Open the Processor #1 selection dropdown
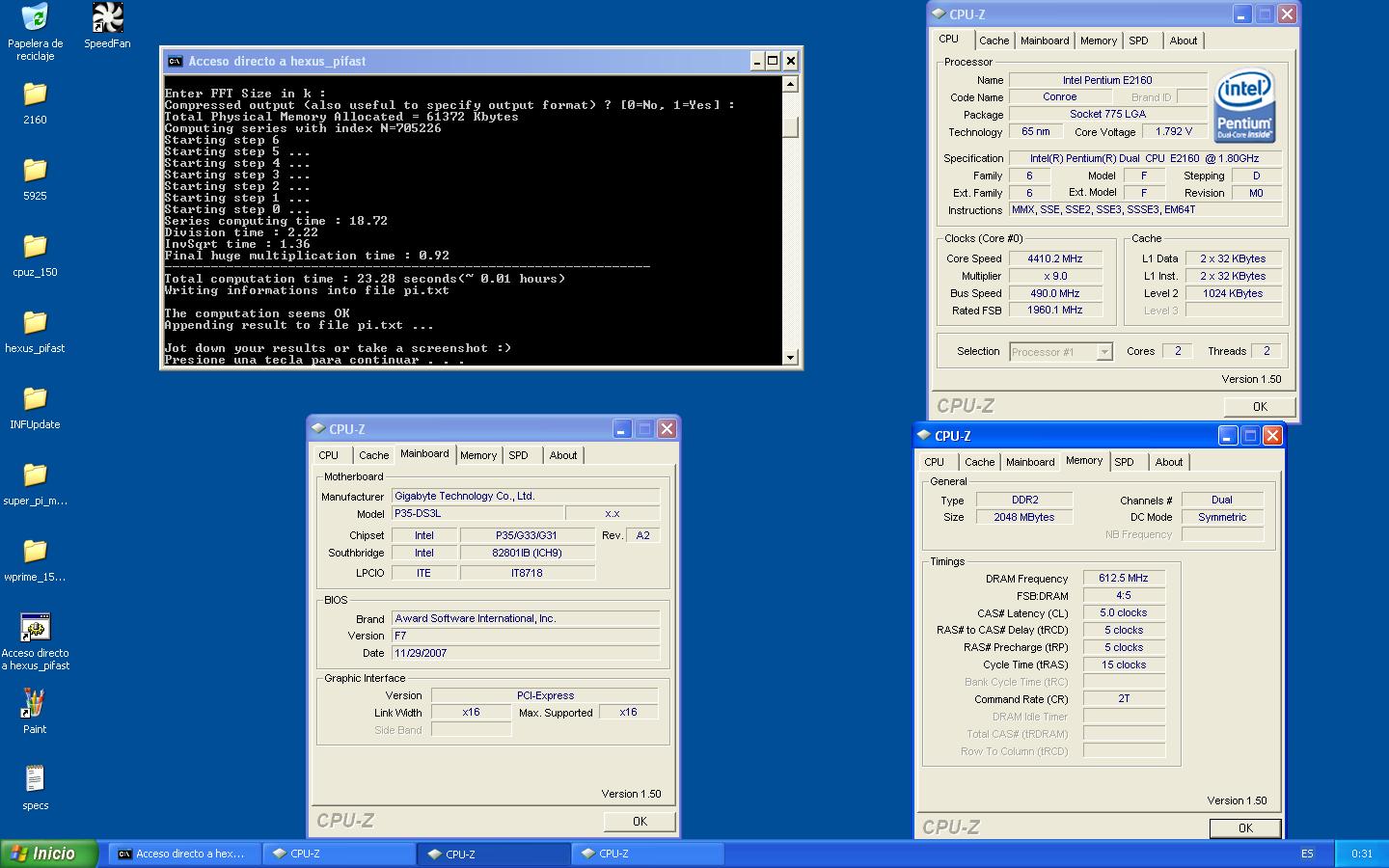This screenshot has width=1389, height=868. point(1061,352)
